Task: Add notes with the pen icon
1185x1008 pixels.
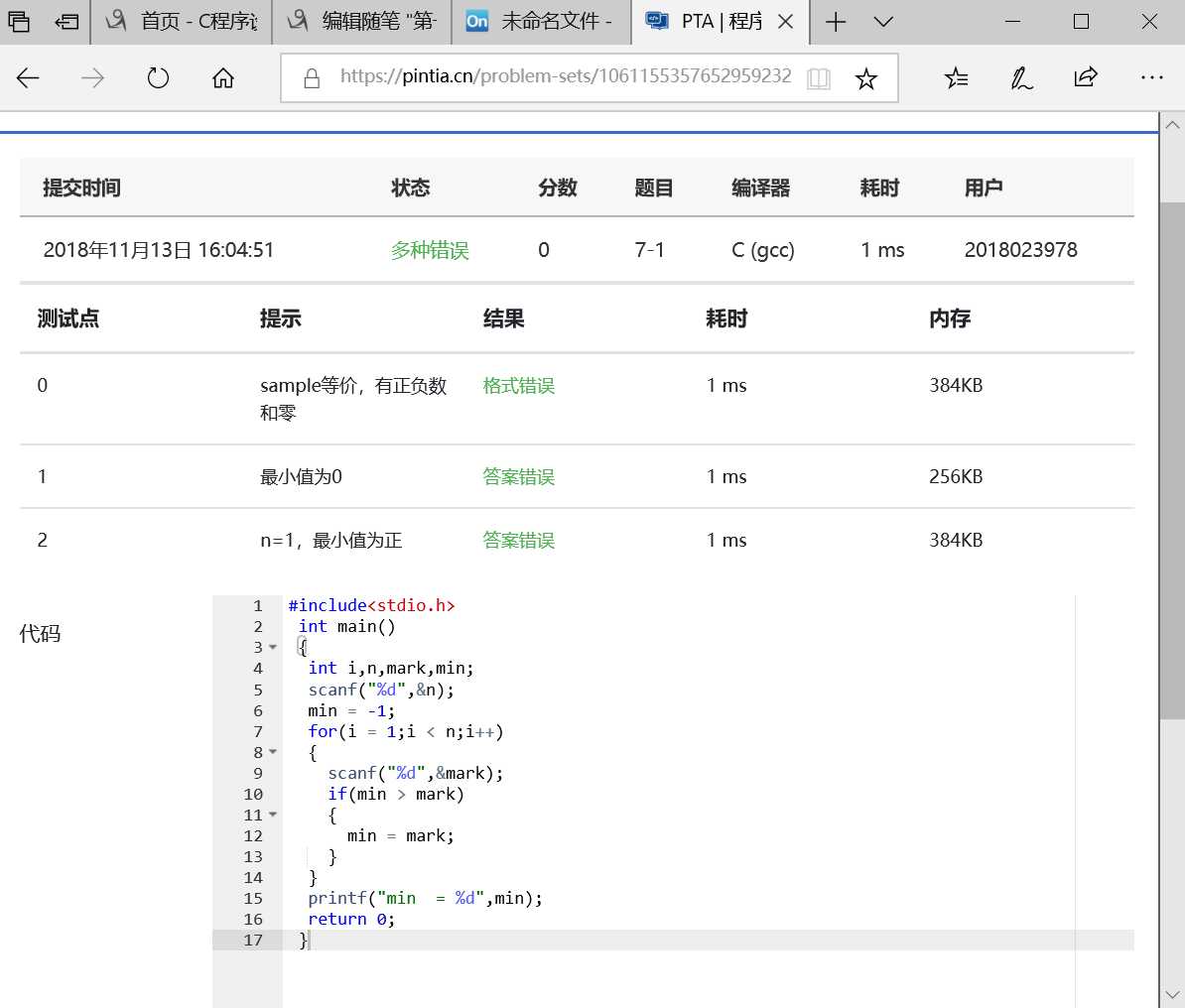Action: 1022,77
